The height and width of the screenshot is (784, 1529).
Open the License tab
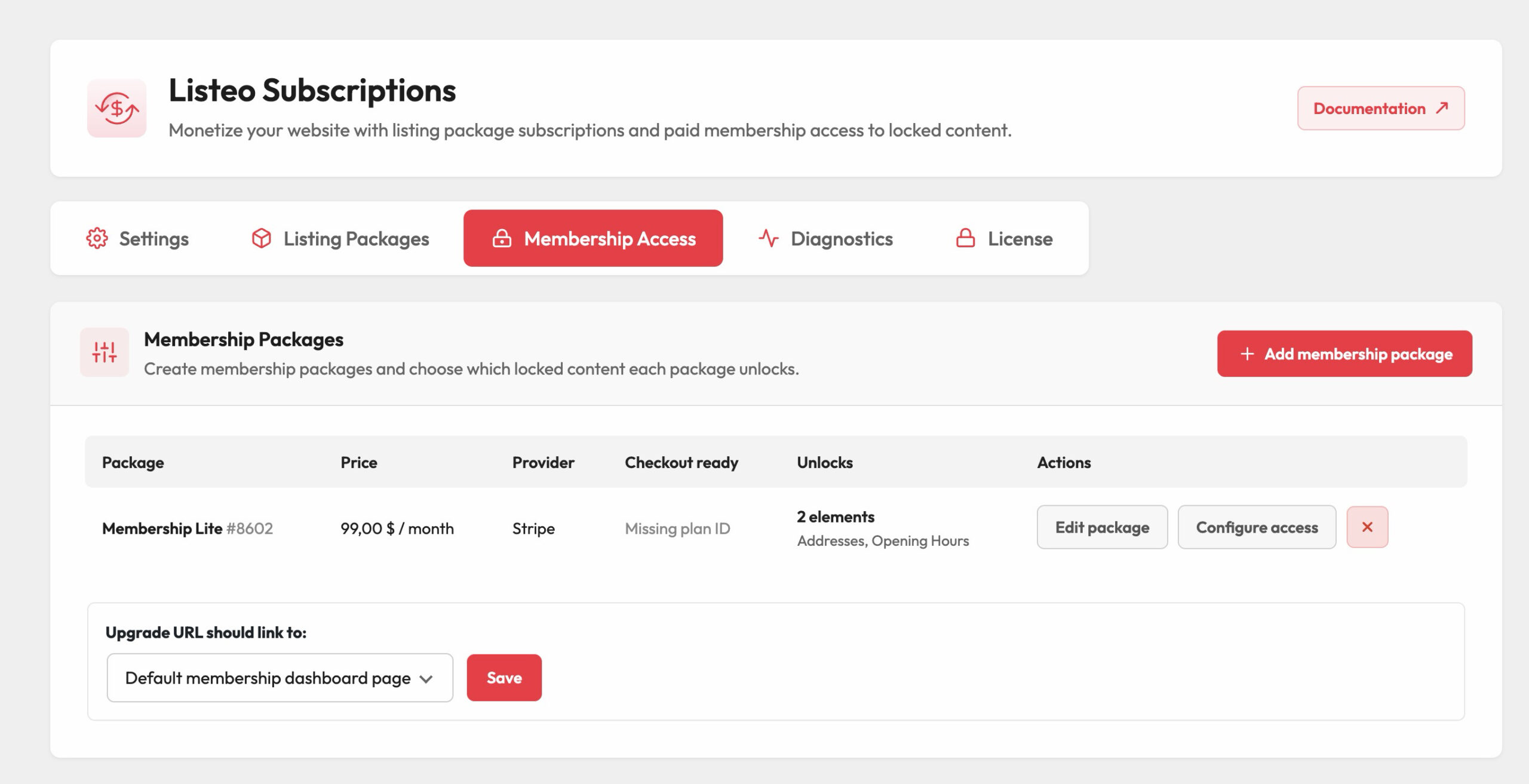point(1004,238)
